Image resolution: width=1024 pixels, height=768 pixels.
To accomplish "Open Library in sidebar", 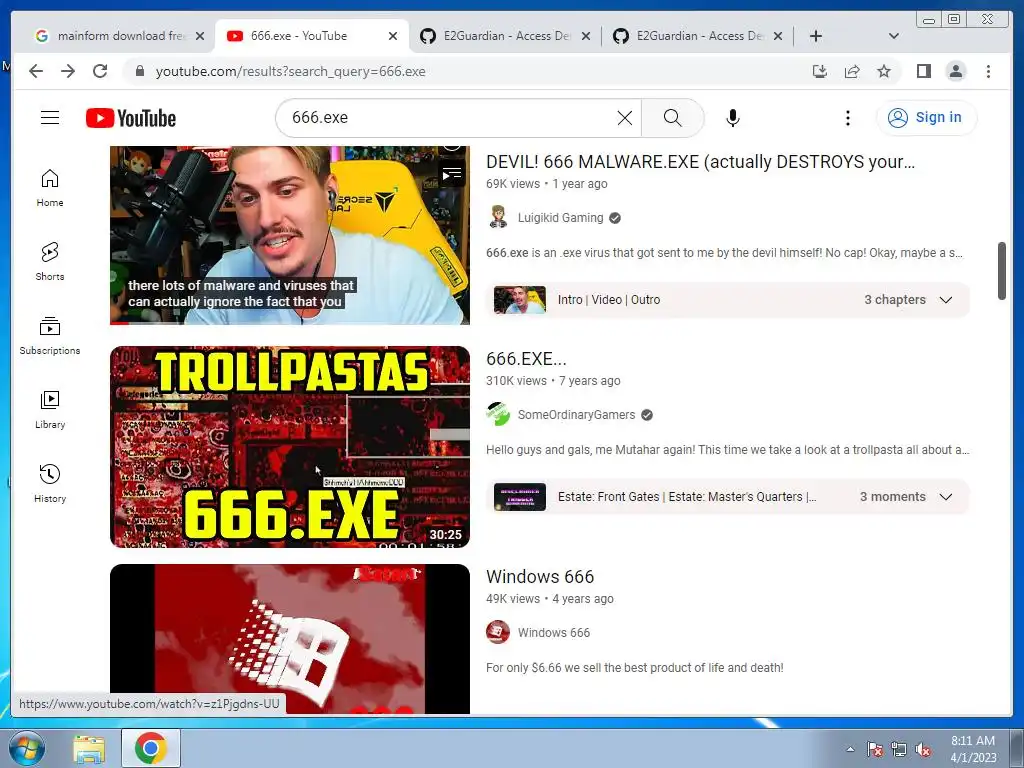I will point(50,409).
